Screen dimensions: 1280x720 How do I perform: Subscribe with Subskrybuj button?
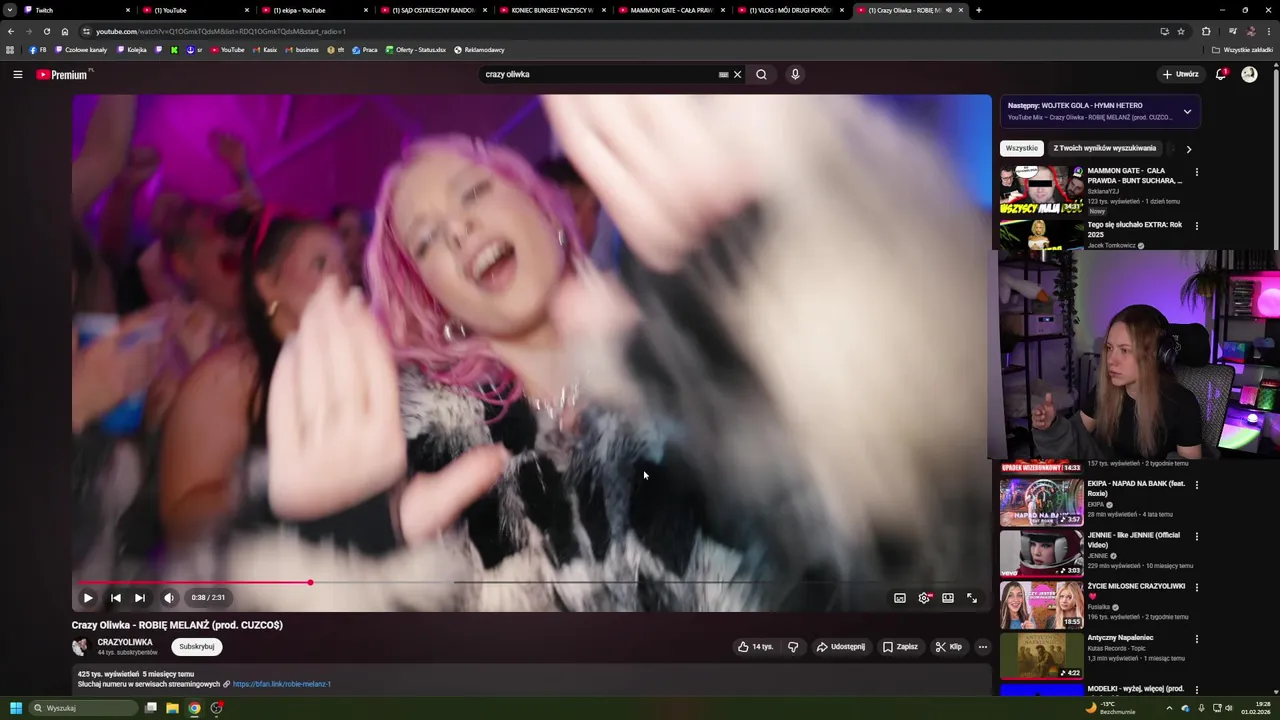coord(197,647)
